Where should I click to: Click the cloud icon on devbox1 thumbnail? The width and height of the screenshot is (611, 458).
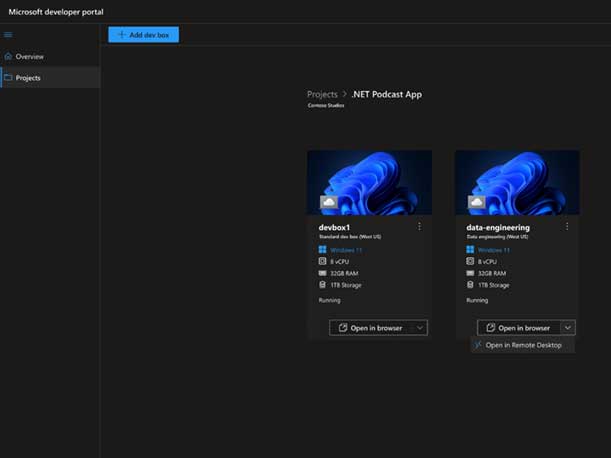[x=328, y=202]
